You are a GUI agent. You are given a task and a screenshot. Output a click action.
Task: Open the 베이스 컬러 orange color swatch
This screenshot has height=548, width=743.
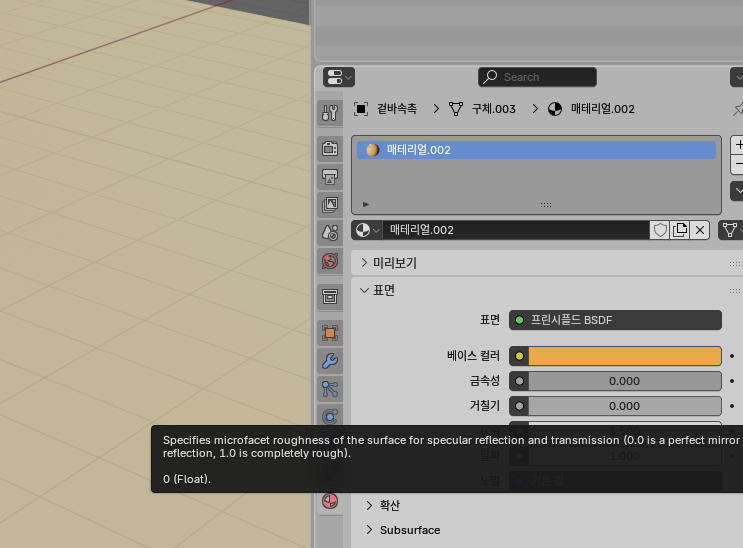[x=625, y=356]
